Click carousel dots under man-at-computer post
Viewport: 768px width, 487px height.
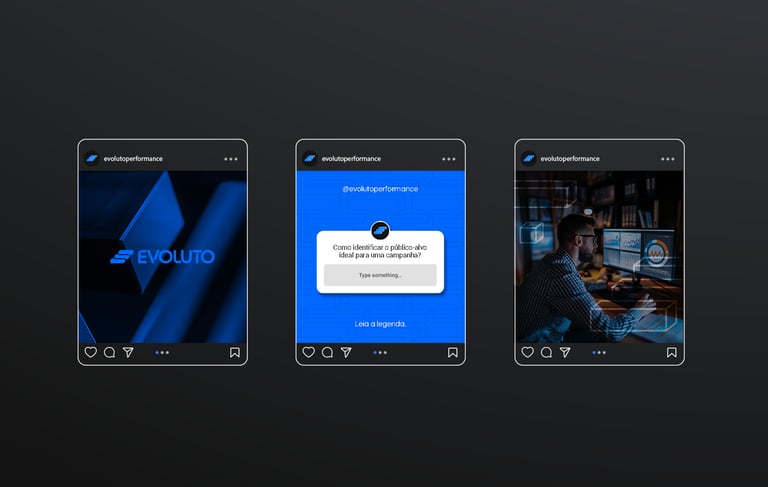click(599, 352)
